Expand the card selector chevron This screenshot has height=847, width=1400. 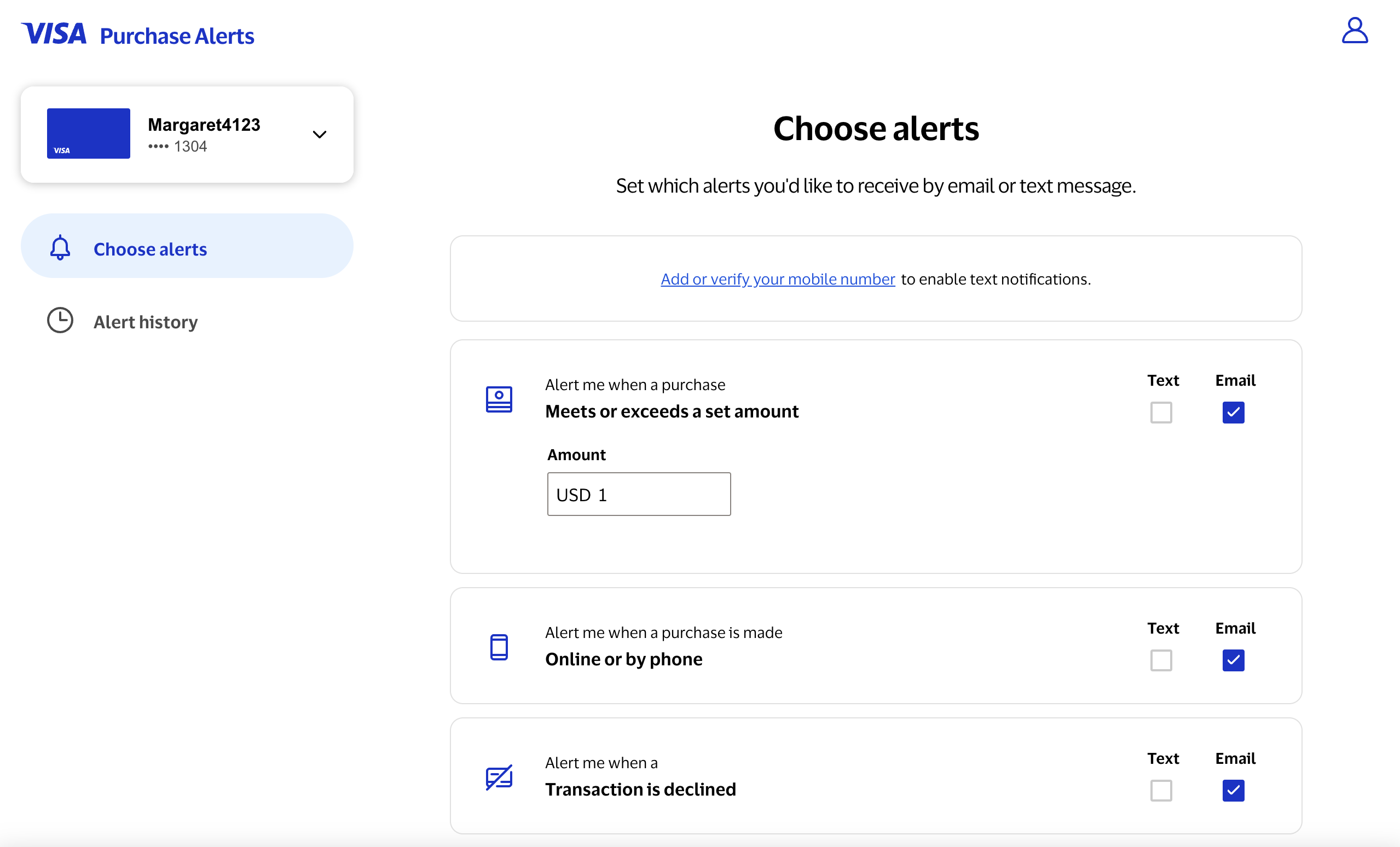tap(319, 135)
